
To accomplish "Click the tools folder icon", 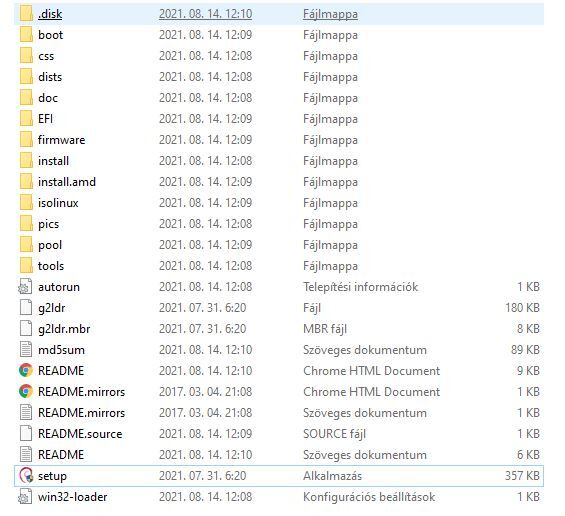I will pyautogui.click(x=26, y=266).
